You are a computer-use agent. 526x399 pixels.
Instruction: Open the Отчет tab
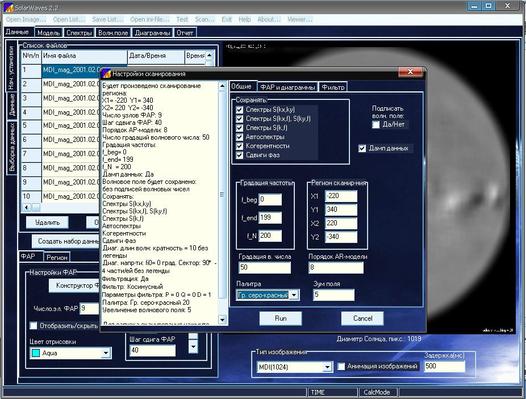click(185, 33)
